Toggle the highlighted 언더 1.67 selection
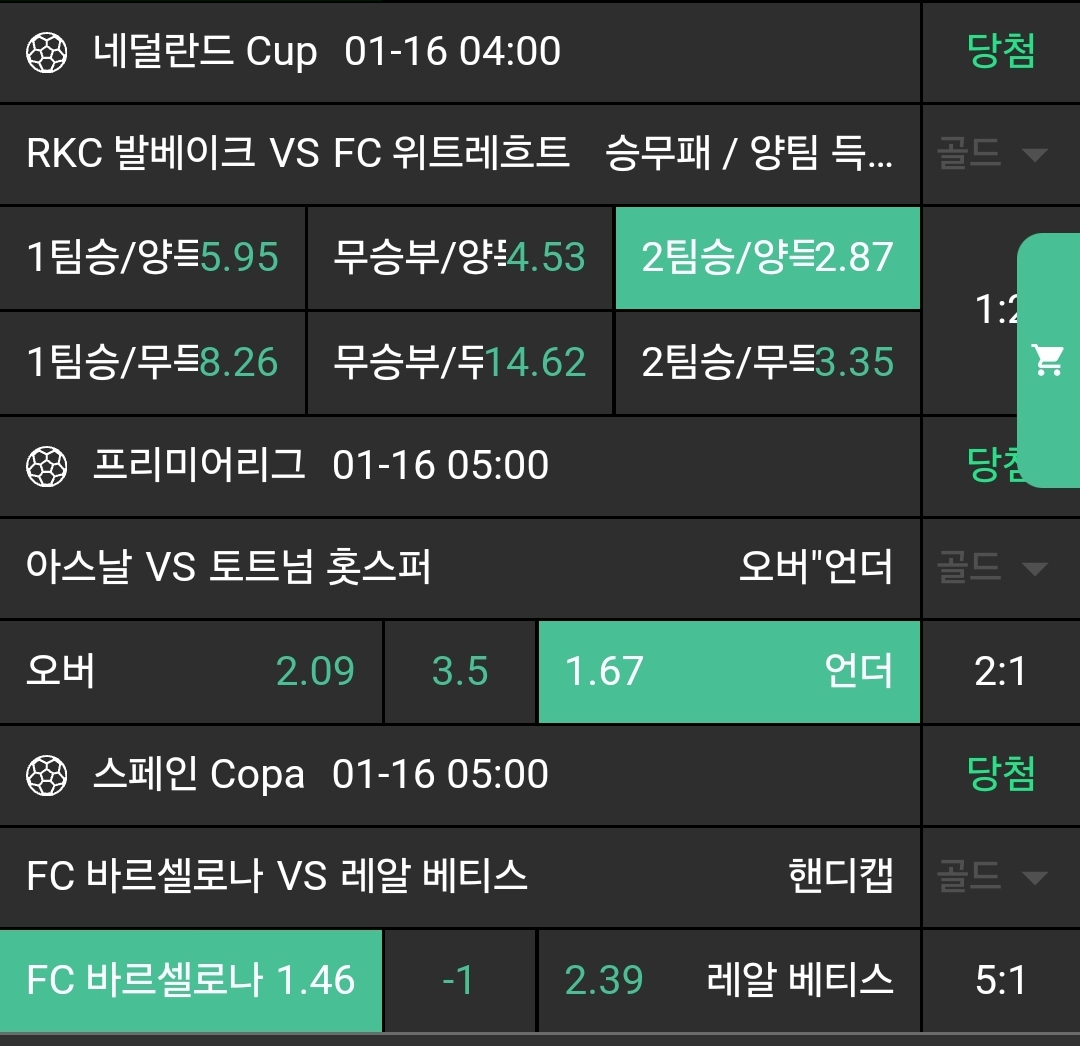 (x=728, y=671)
